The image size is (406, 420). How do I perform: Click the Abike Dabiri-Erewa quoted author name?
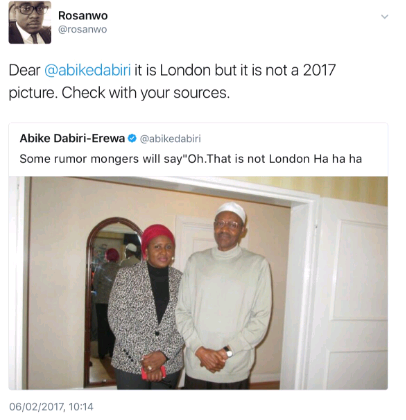click(72, 138)
